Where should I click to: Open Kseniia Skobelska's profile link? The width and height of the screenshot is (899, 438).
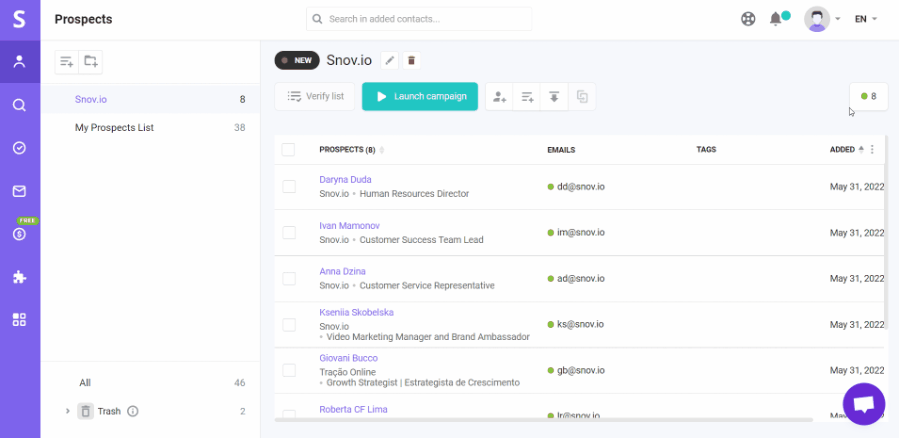tap(356, 312)
